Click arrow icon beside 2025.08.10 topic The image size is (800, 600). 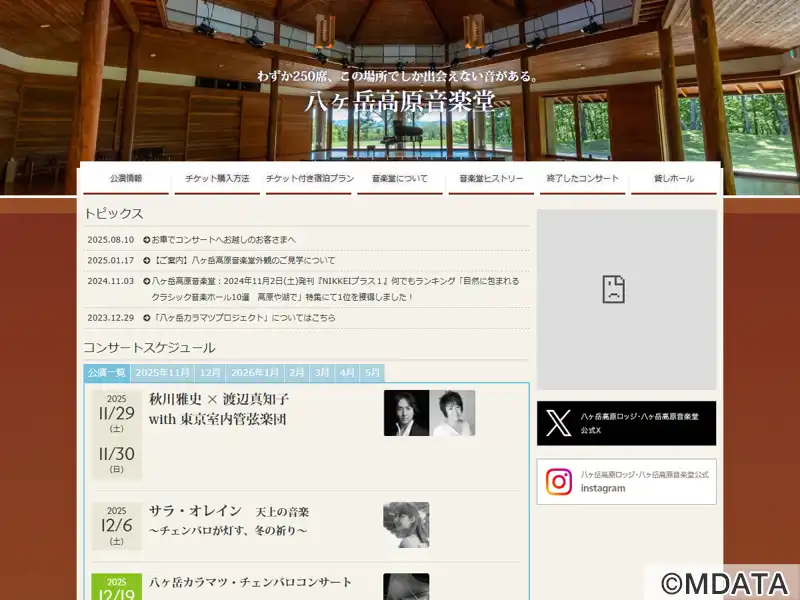click(147, 240)
